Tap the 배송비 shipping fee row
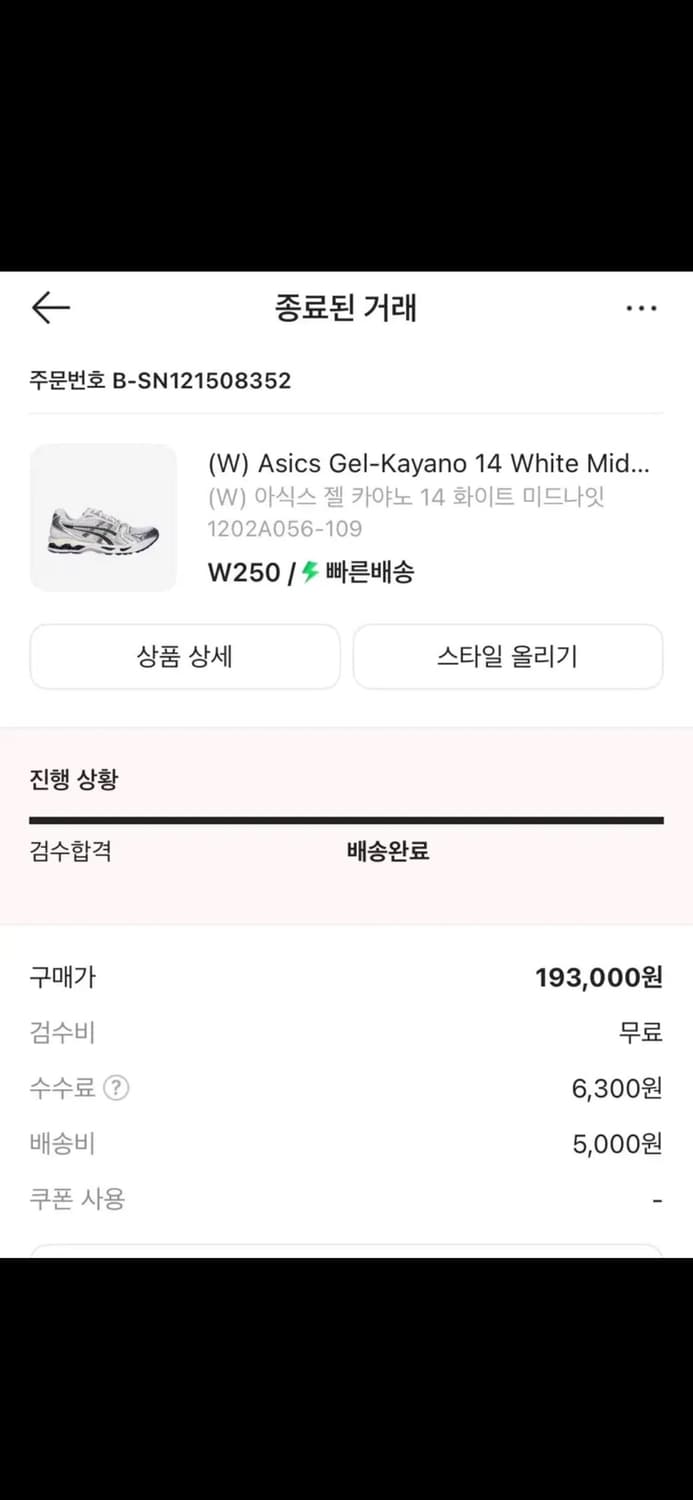Screen dimensions: 693x1500 [x=62, y=1143]
